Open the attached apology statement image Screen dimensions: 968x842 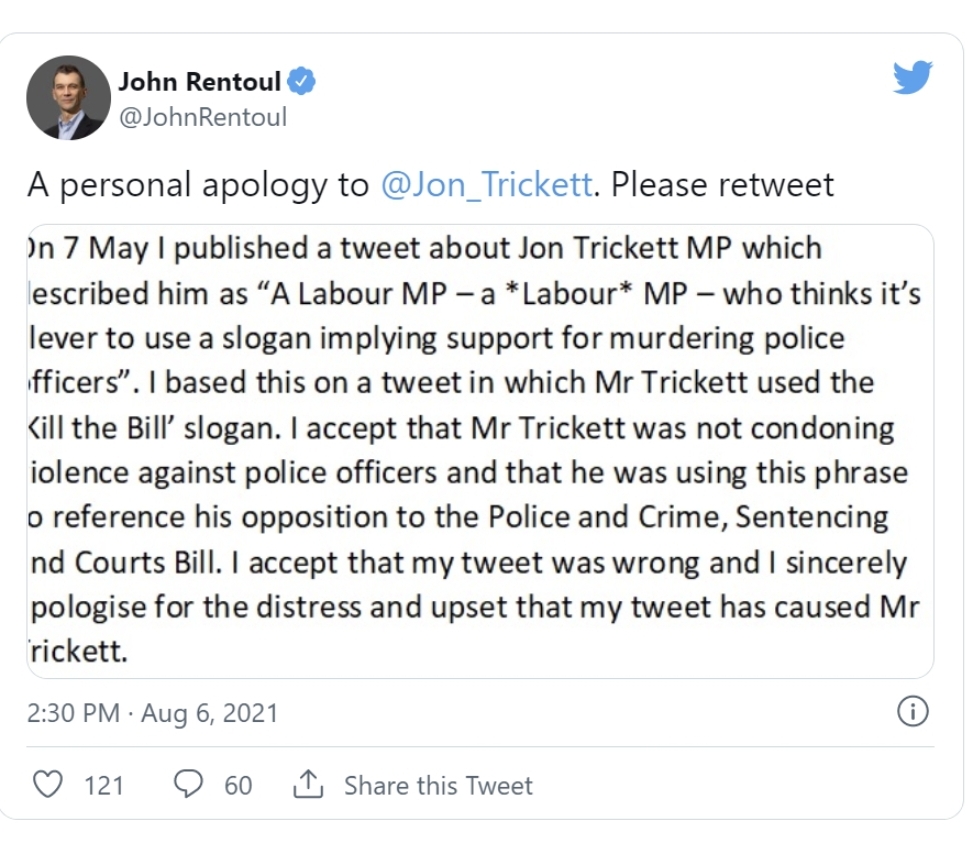coord(480,450)
